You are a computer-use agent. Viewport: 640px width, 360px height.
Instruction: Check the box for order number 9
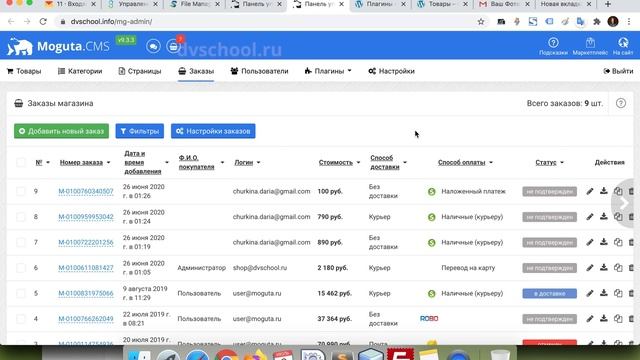click(20, 191)
